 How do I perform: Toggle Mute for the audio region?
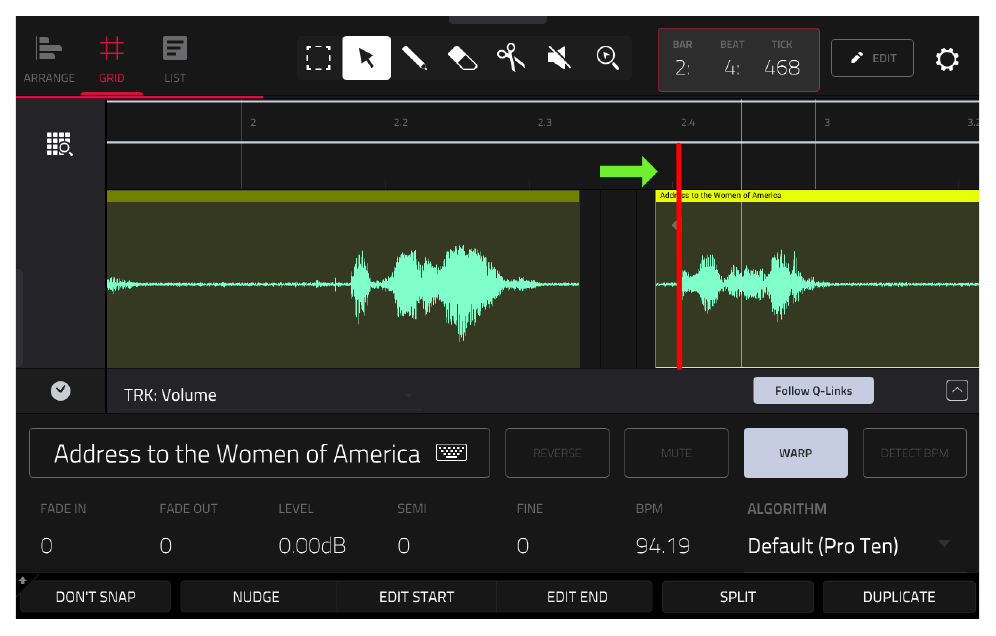click(676, 453)
